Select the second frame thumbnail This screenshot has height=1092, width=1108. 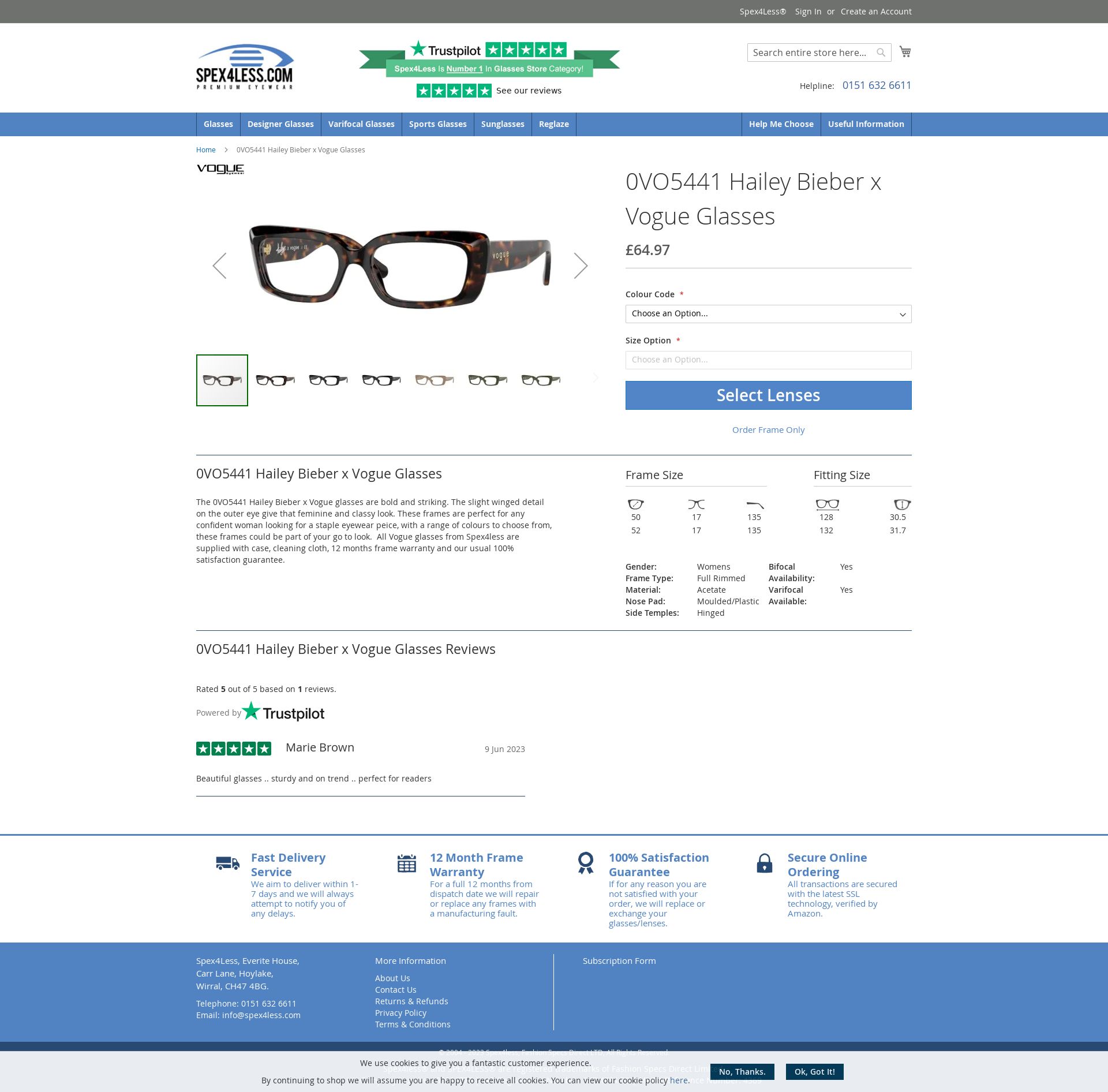point(275,380)
